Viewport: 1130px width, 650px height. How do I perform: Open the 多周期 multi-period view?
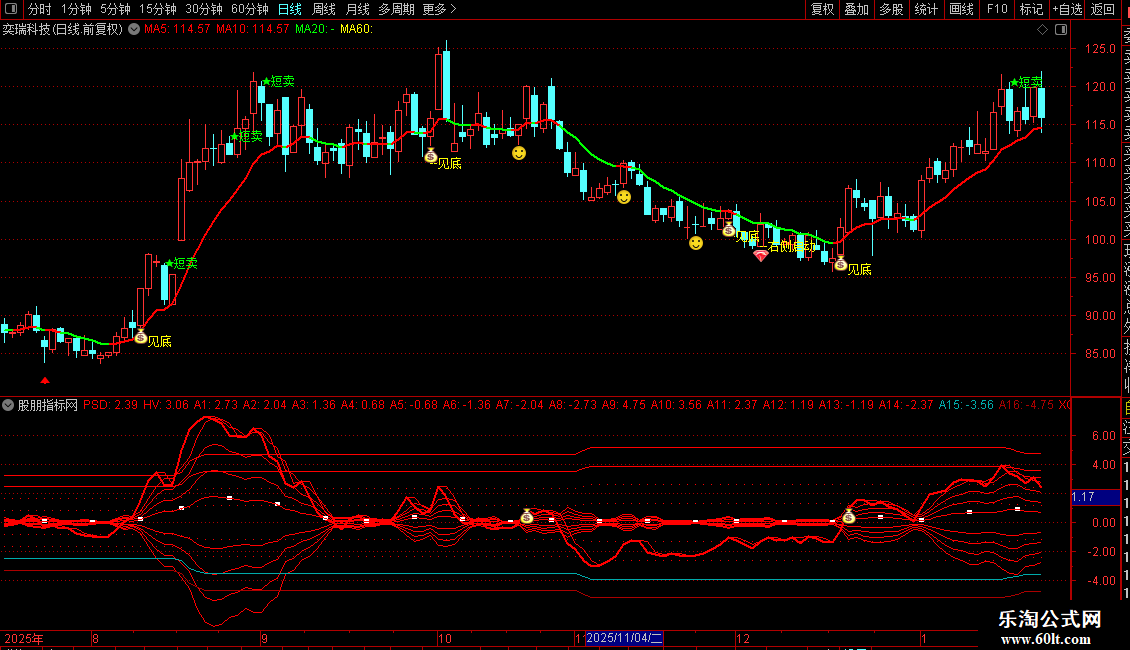pos(396,9)
